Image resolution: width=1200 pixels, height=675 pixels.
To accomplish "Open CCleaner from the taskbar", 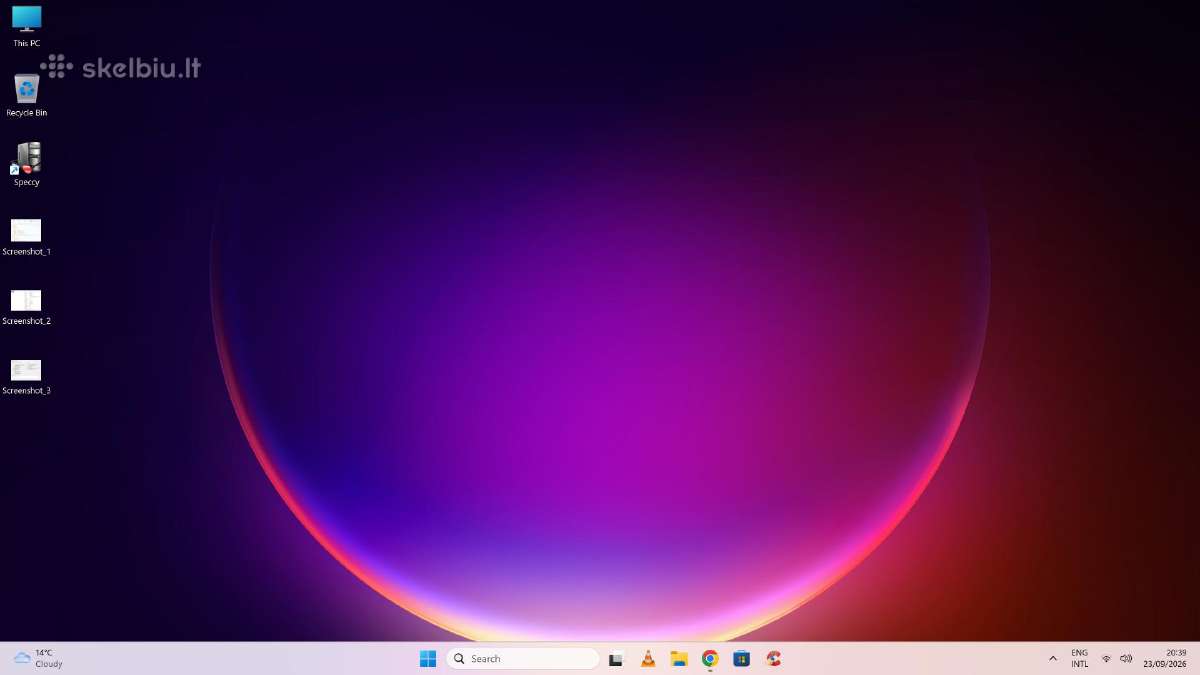I will click(773, 658).
